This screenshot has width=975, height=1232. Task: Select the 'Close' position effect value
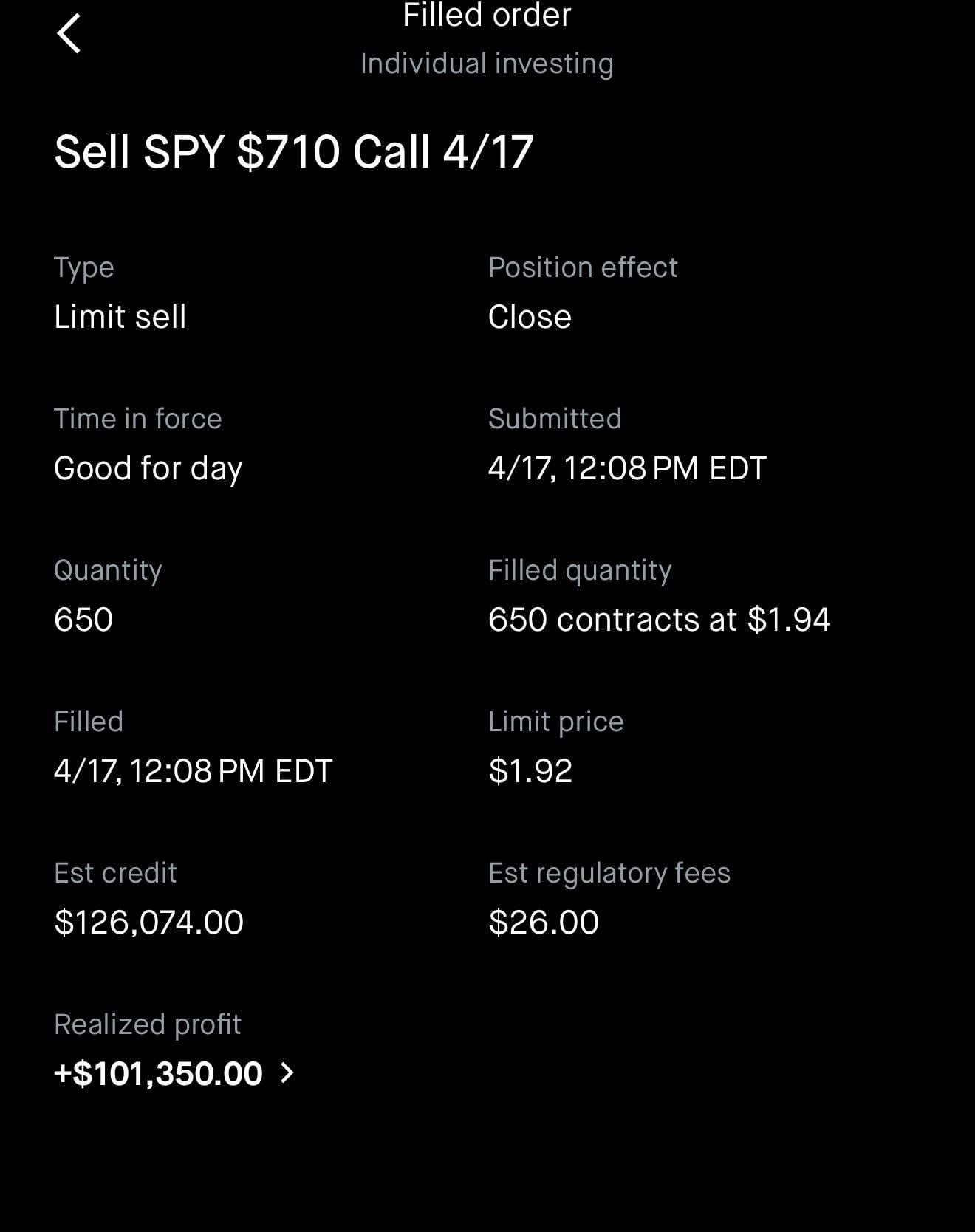(530, 317)
